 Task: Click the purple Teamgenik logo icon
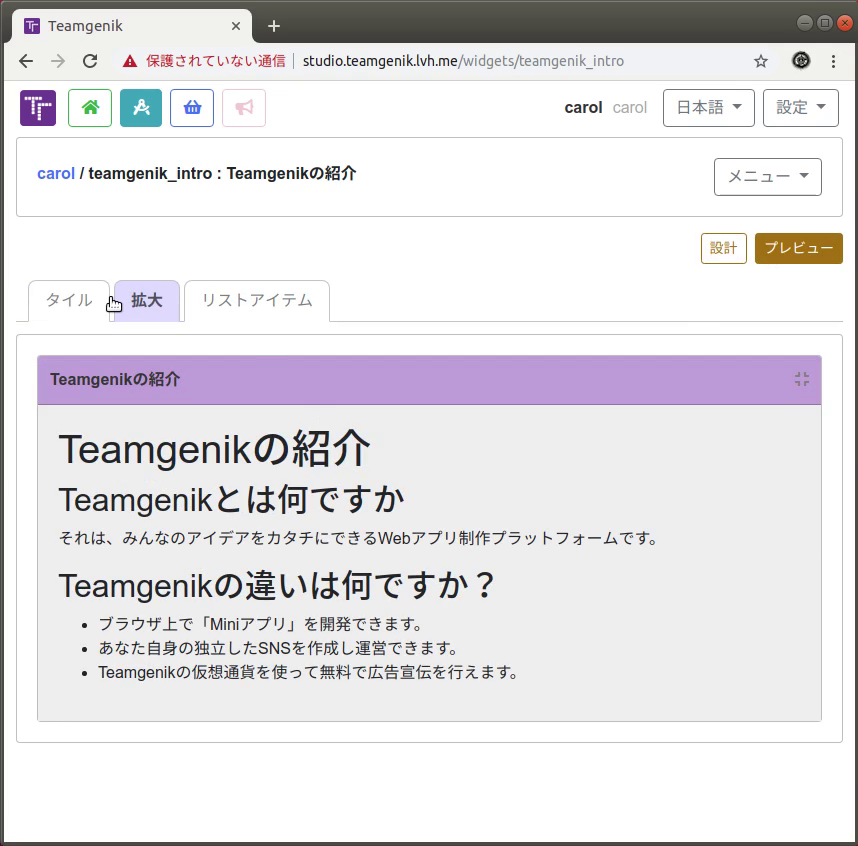38,108
